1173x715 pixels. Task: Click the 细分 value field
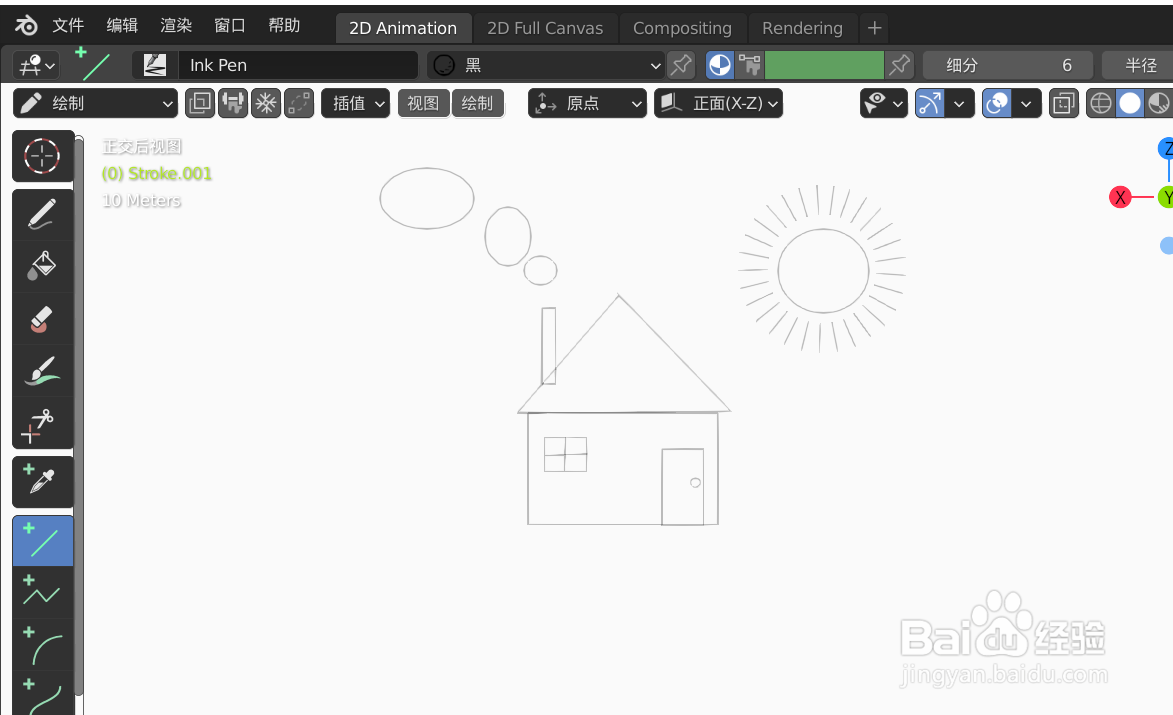click(1007, 65)
